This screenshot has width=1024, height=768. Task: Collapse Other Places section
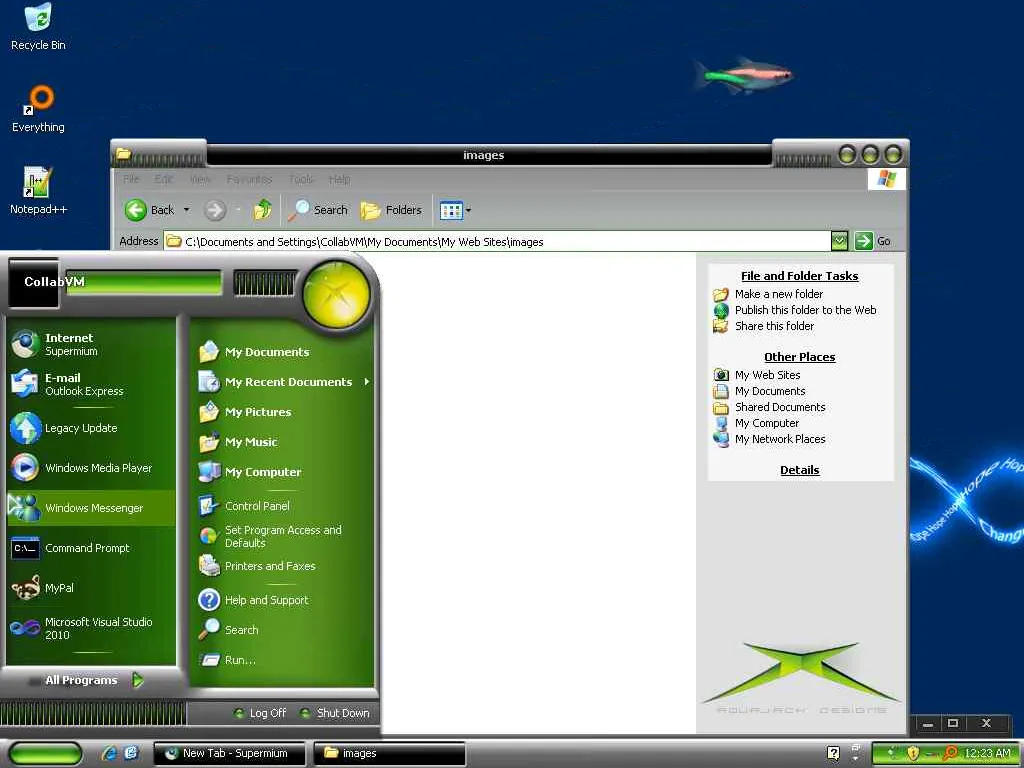click(x=799, y=357)
